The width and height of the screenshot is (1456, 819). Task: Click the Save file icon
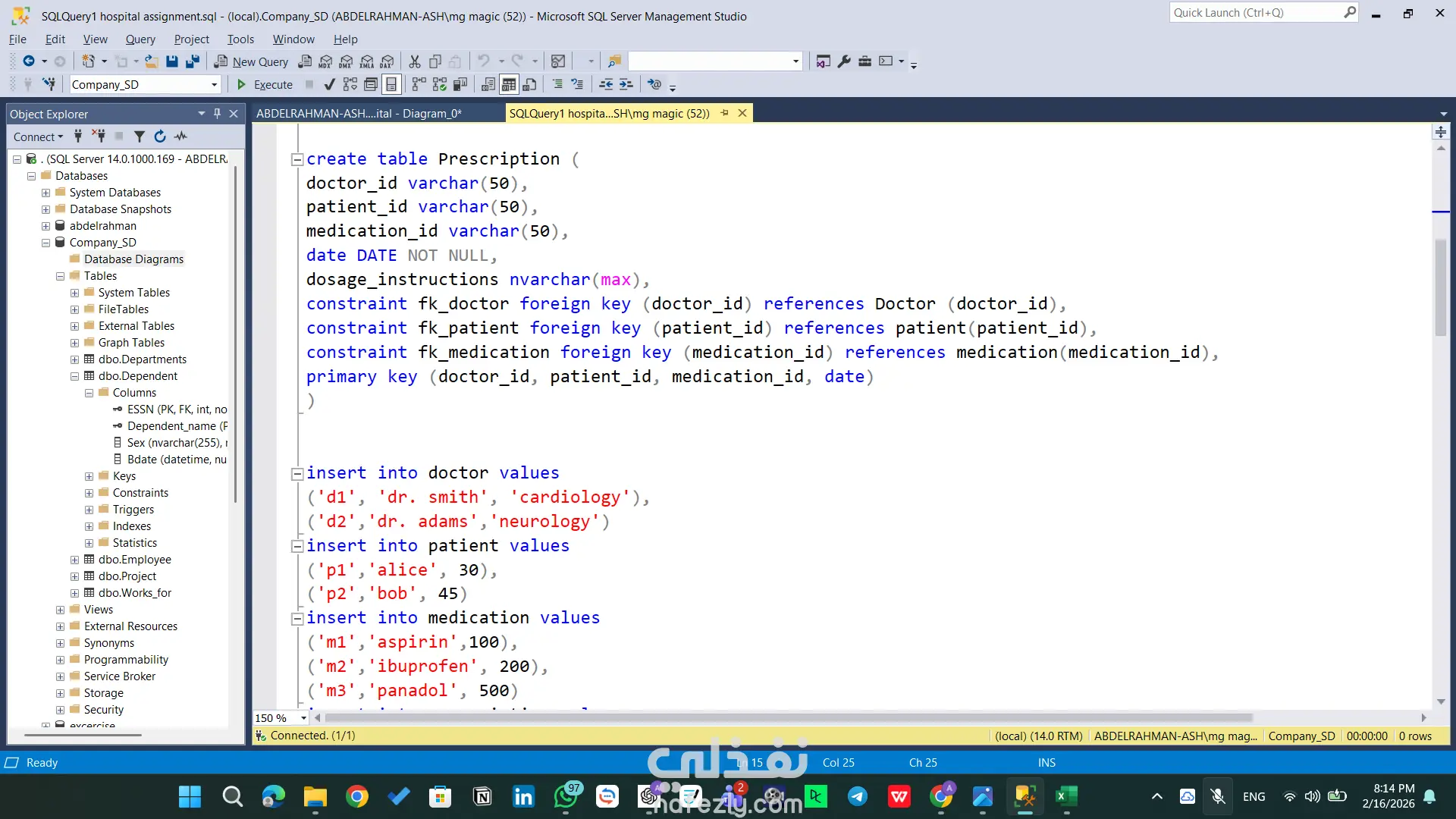pos(172,61)
